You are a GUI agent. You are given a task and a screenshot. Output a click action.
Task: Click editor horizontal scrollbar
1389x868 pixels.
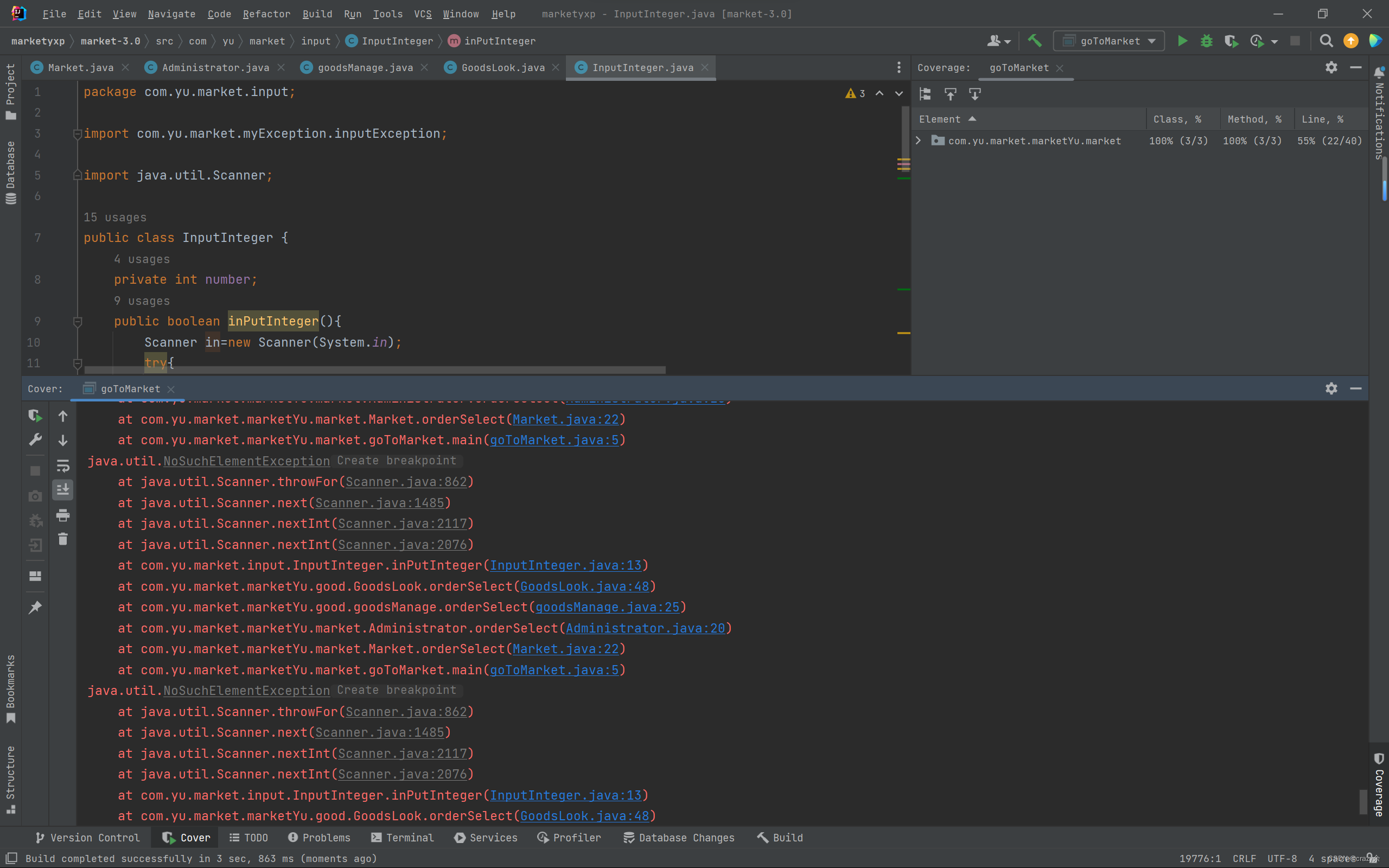(374, 369)
